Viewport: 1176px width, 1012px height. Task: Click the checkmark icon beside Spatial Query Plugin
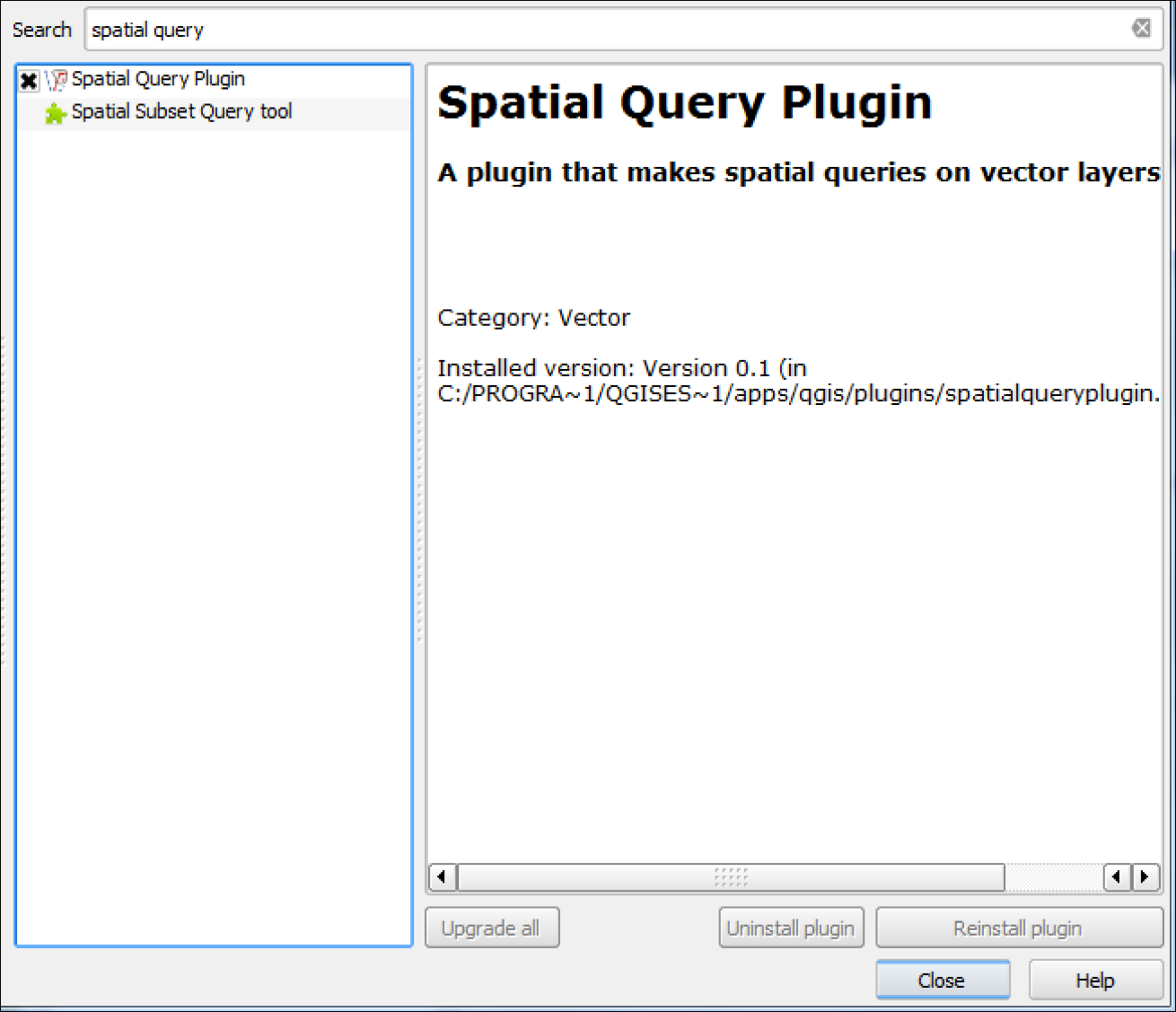(x=28, y=80)
